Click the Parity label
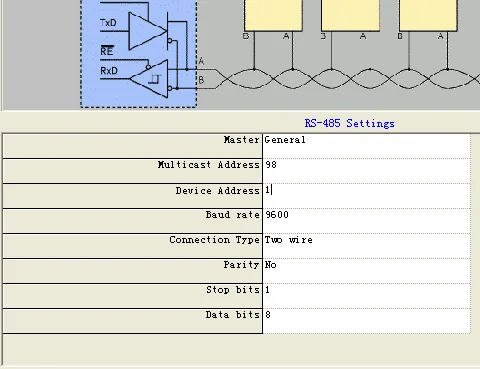This screenshot has height=369, width=480. [241, 265]
